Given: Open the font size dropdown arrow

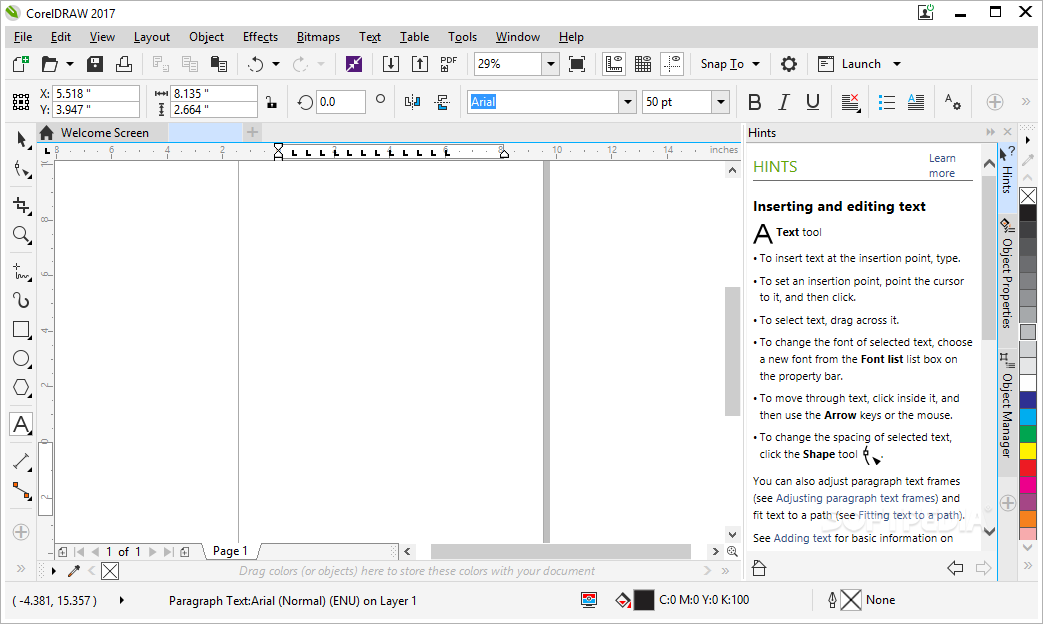Looking at the screenshot, I should pos(720,102).
